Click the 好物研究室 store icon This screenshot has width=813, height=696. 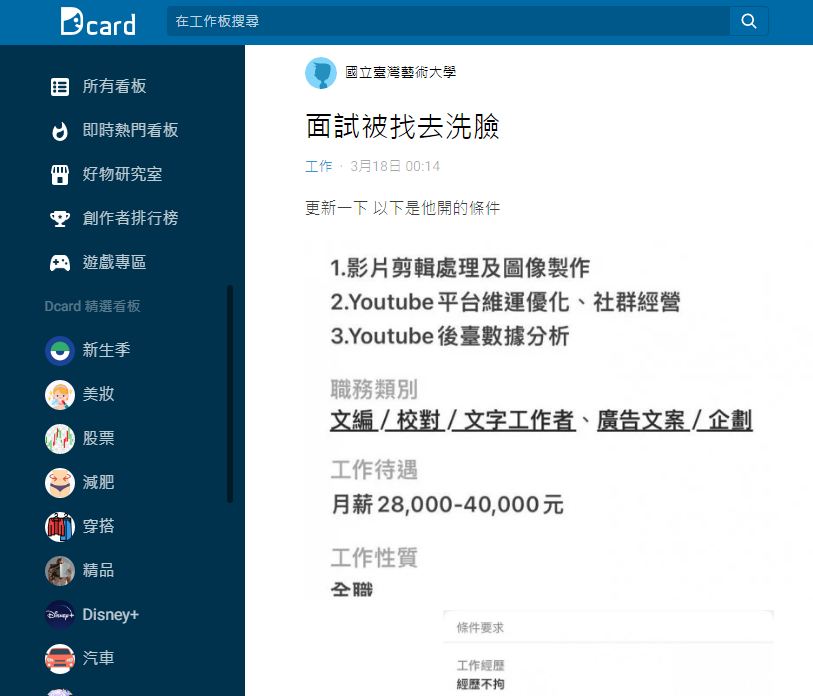[x=60, y=175]
